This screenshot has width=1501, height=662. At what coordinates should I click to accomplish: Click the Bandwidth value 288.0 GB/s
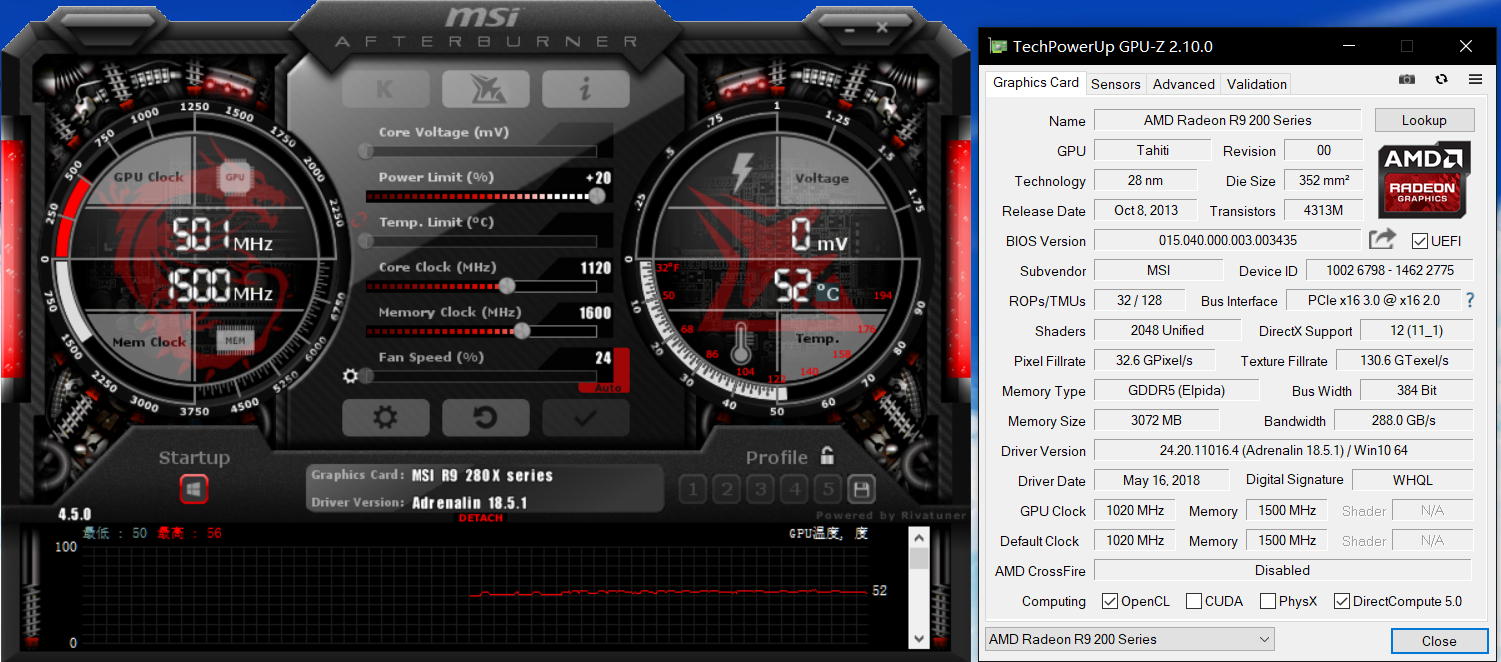pyautogui.click(x=1403, y=420)
